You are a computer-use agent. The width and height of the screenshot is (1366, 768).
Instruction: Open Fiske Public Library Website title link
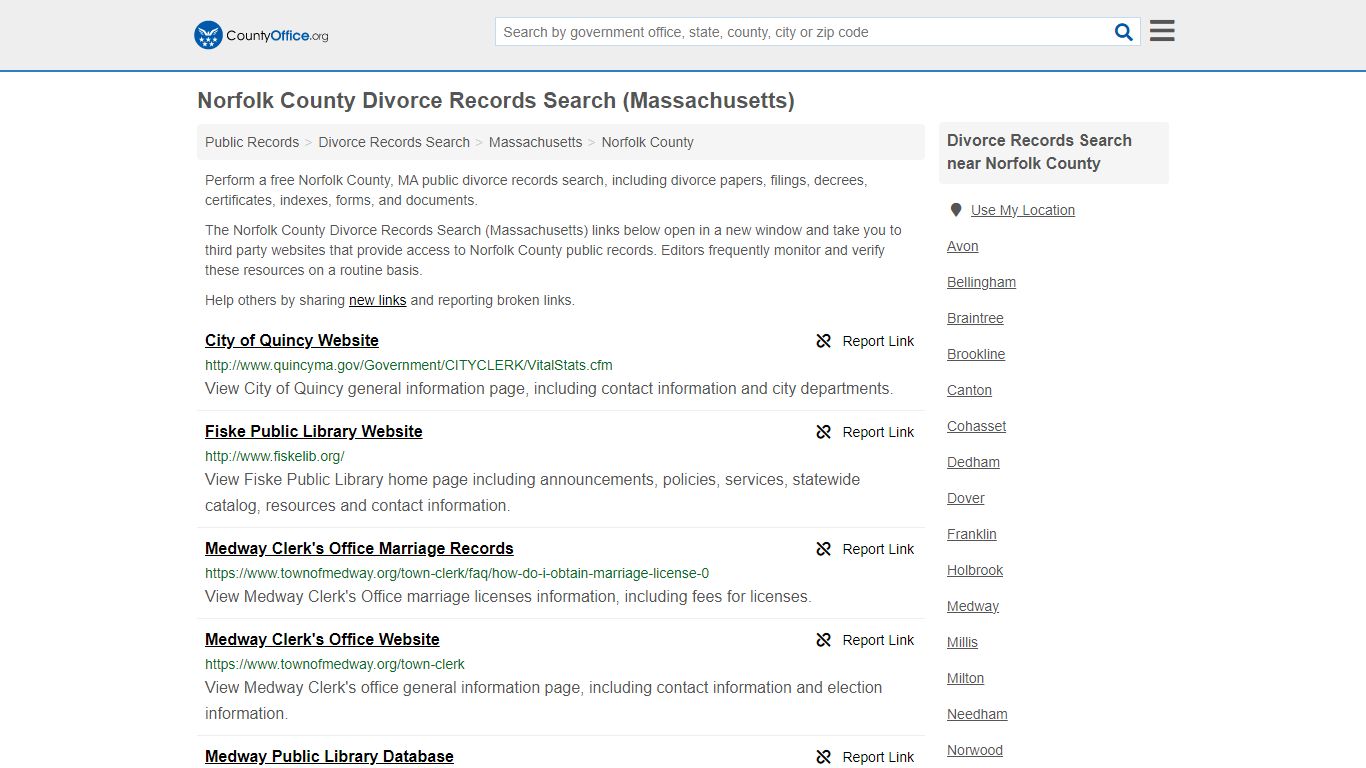[x=314, y=431]
